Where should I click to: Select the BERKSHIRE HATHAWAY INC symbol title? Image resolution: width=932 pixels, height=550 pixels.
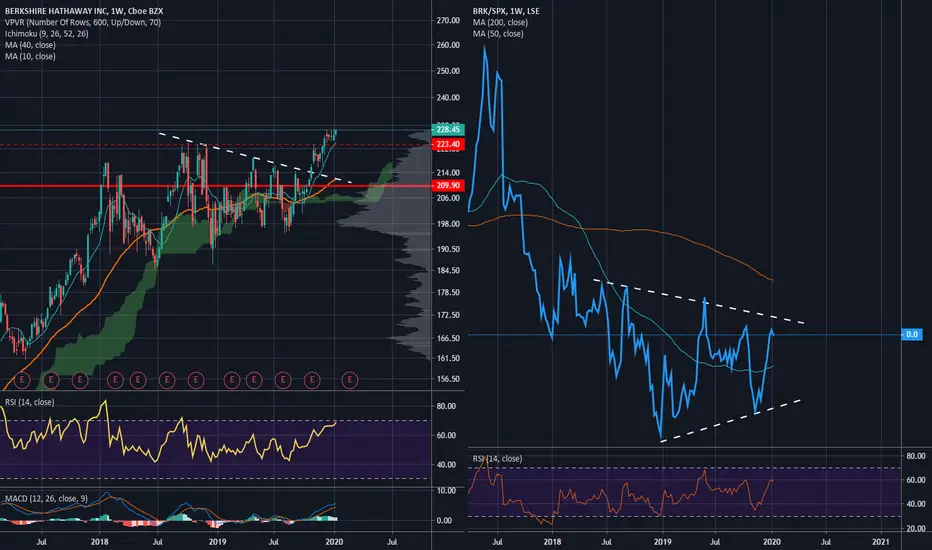point(84,11)
